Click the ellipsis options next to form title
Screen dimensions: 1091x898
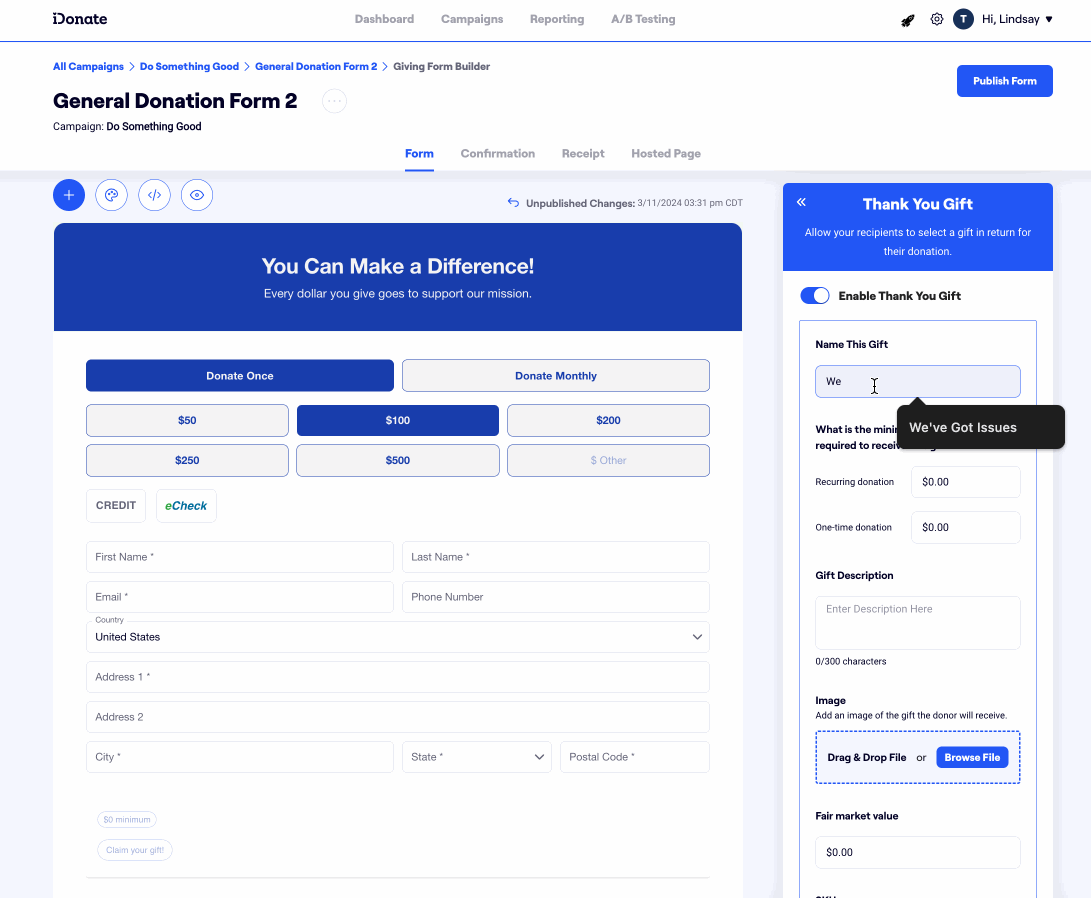[334, 101]
